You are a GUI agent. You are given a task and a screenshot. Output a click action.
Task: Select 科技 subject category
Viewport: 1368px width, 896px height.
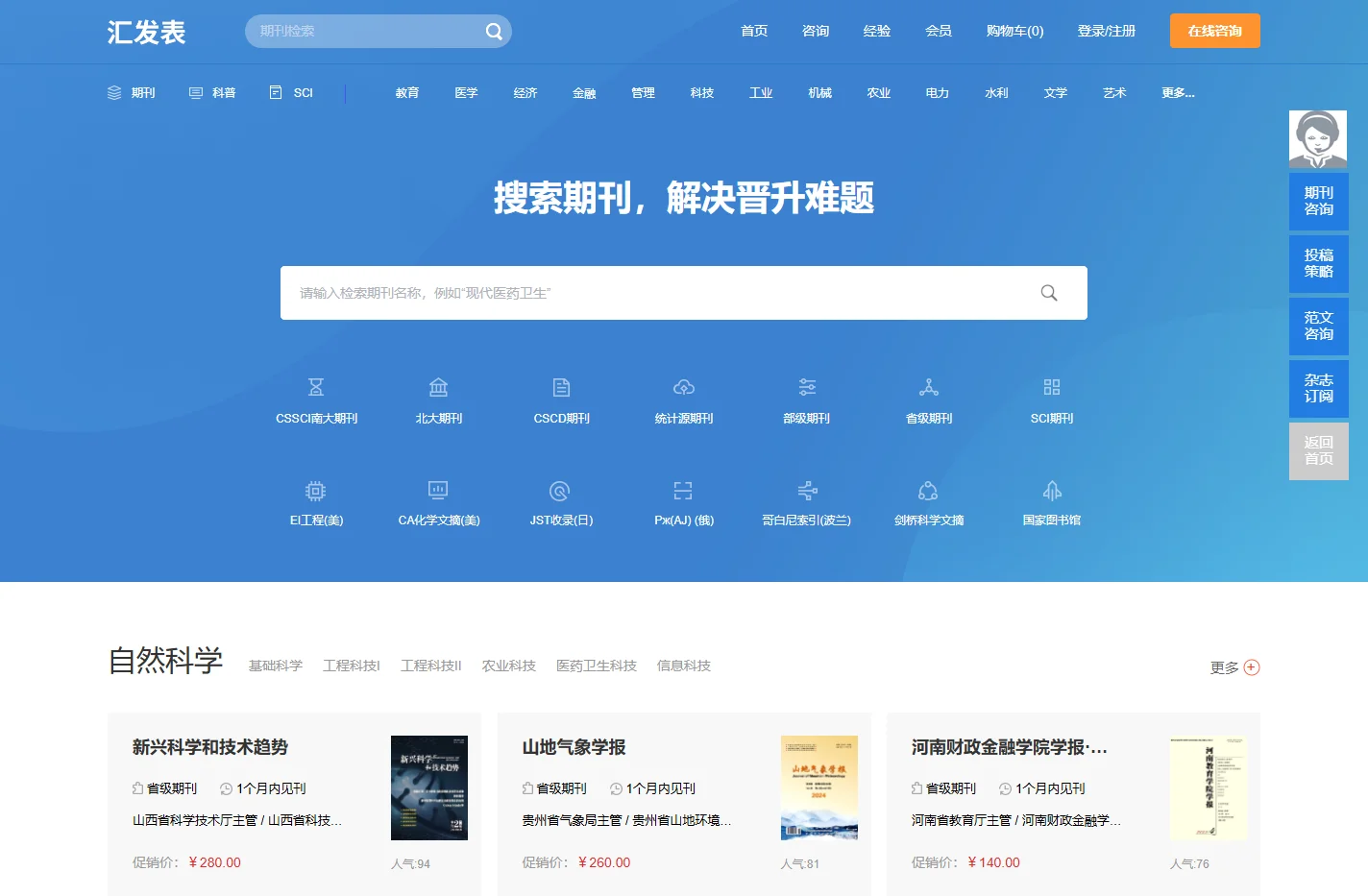click(702, 92)
